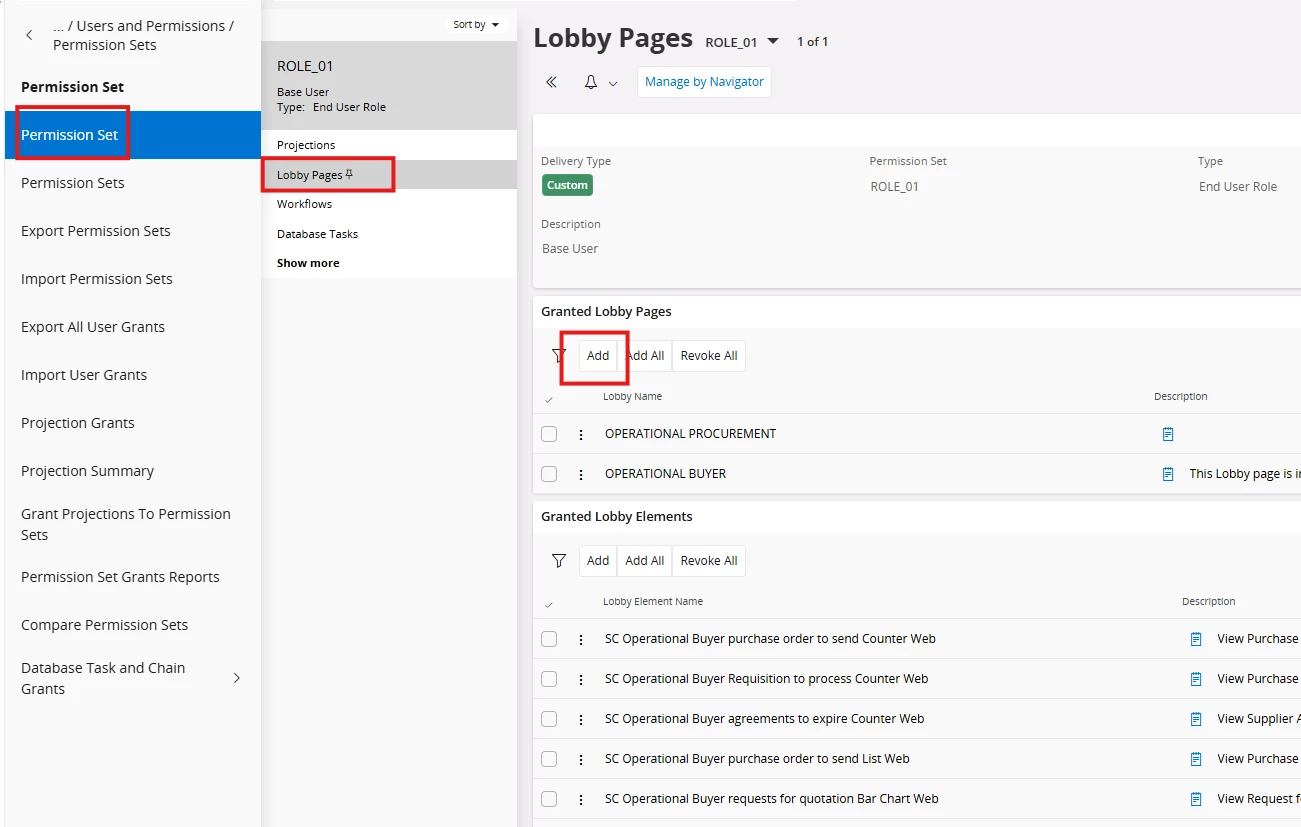Click the Manage by Navigator button
This screenshot has width=1301, height=827.
tap(704, 82)
